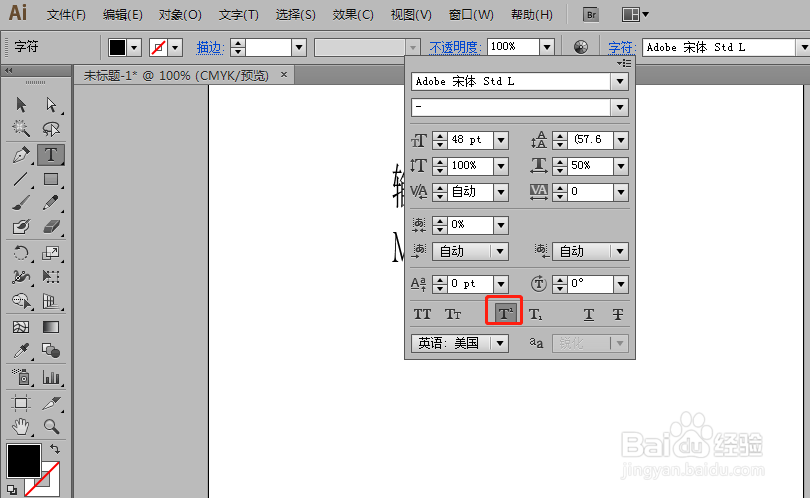This screenshot has width=810, height=498.
Task: Select the Line Segment tool
Action: (x=21, y=179)
